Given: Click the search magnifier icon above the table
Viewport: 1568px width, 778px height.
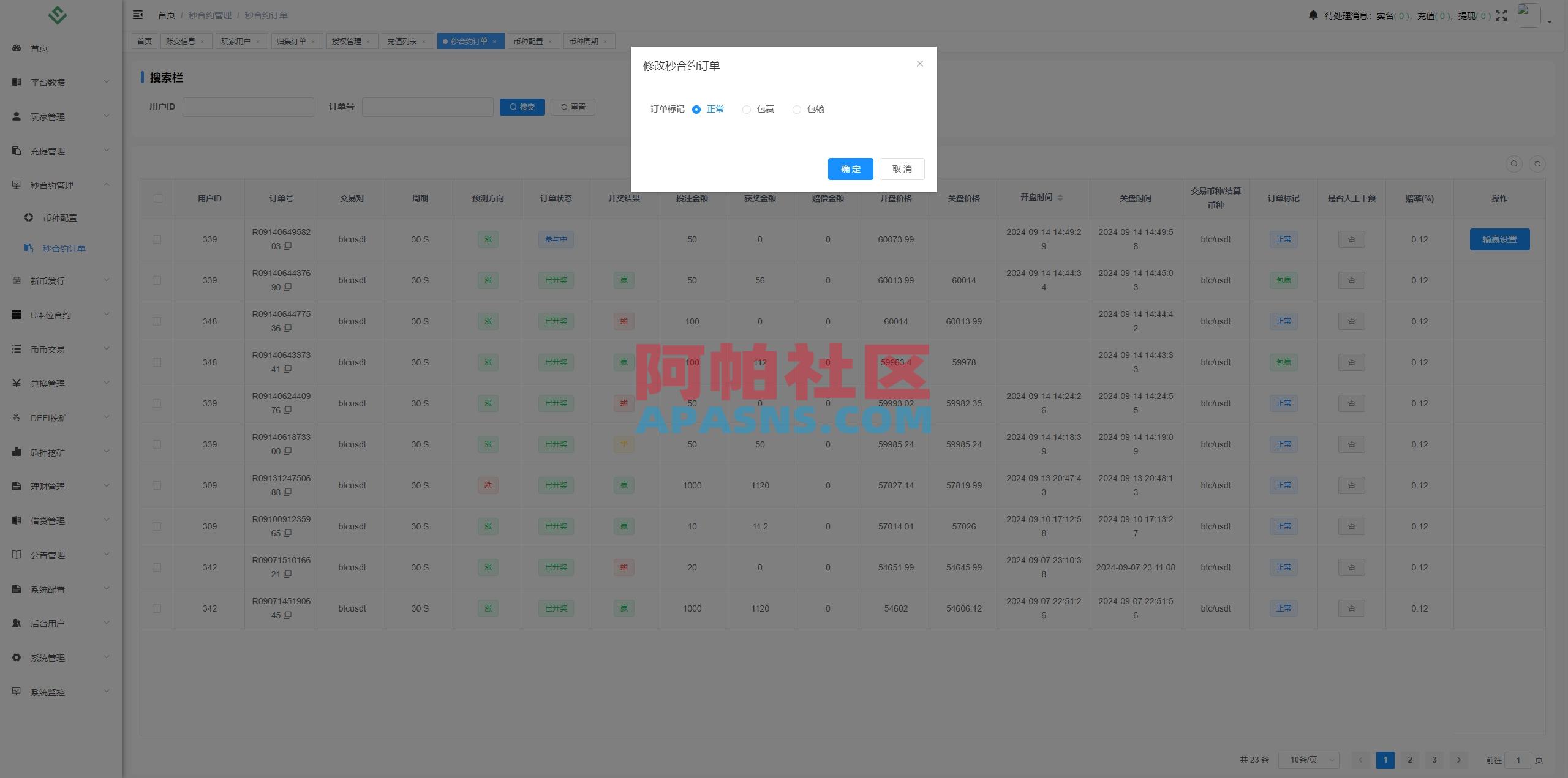Looking at the screenshot, I should [x=1513, y=163].
